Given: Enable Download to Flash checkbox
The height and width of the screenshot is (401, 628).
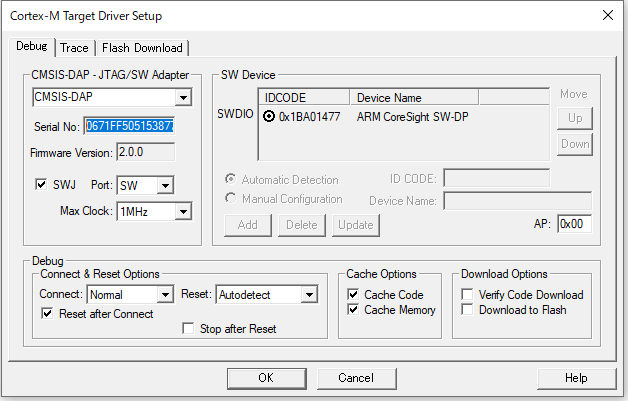Looking at the screenshot, I should pos(467,310).
